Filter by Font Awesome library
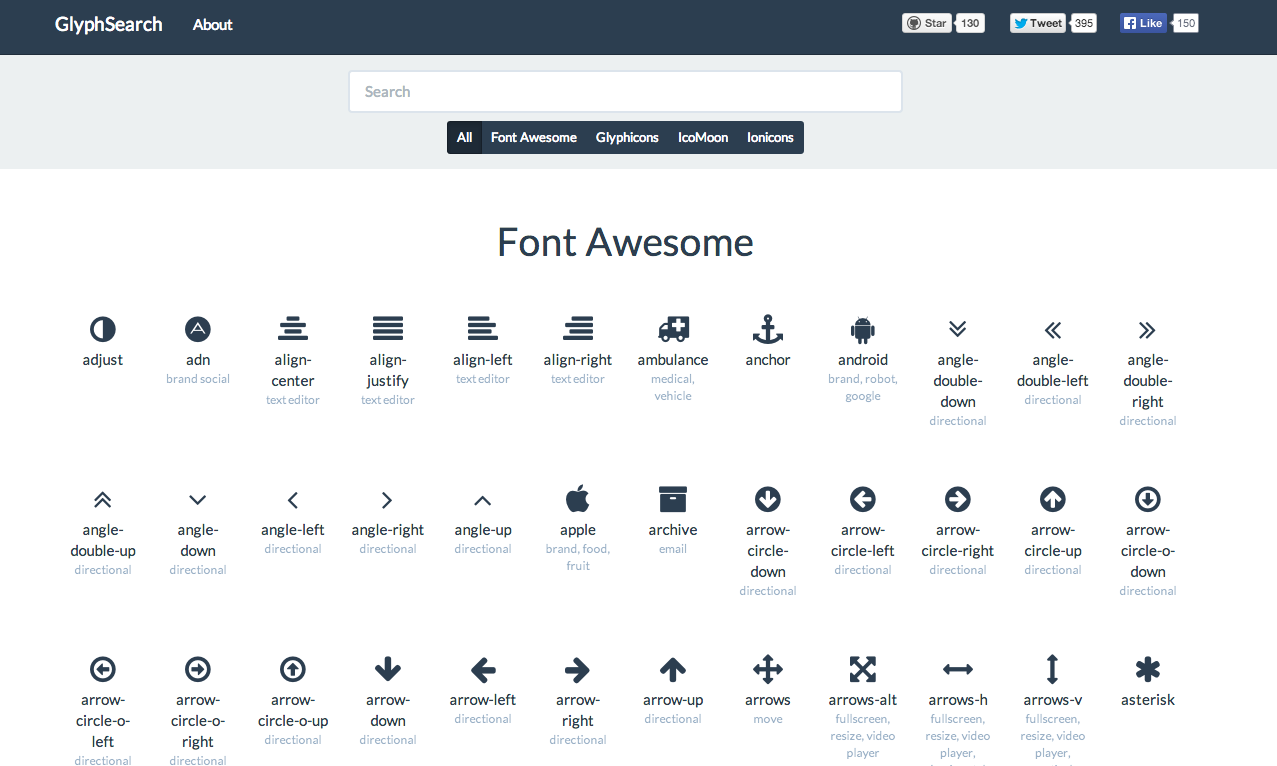Image resolution: width=1277 pixels, height=766 pixels. 534,138
